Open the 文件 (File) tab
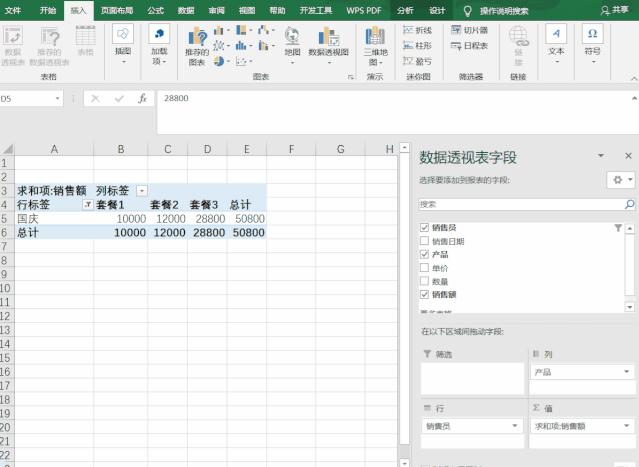The width and height of the screenshot is (639, 467). 13,11
